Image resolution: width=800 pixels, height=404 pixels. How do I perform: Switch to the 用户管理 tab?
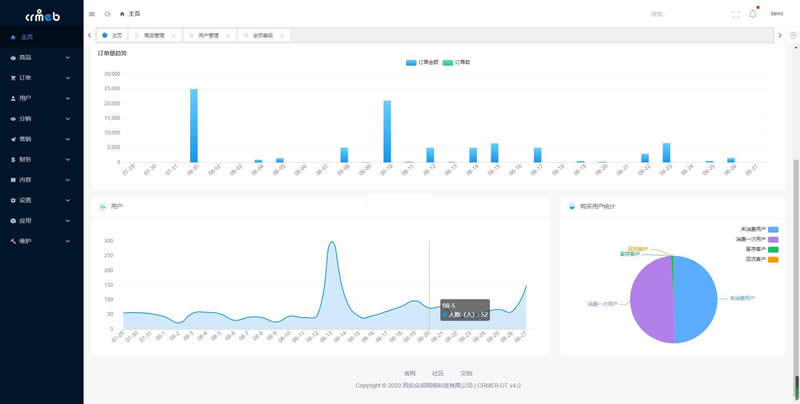point(207,35)
